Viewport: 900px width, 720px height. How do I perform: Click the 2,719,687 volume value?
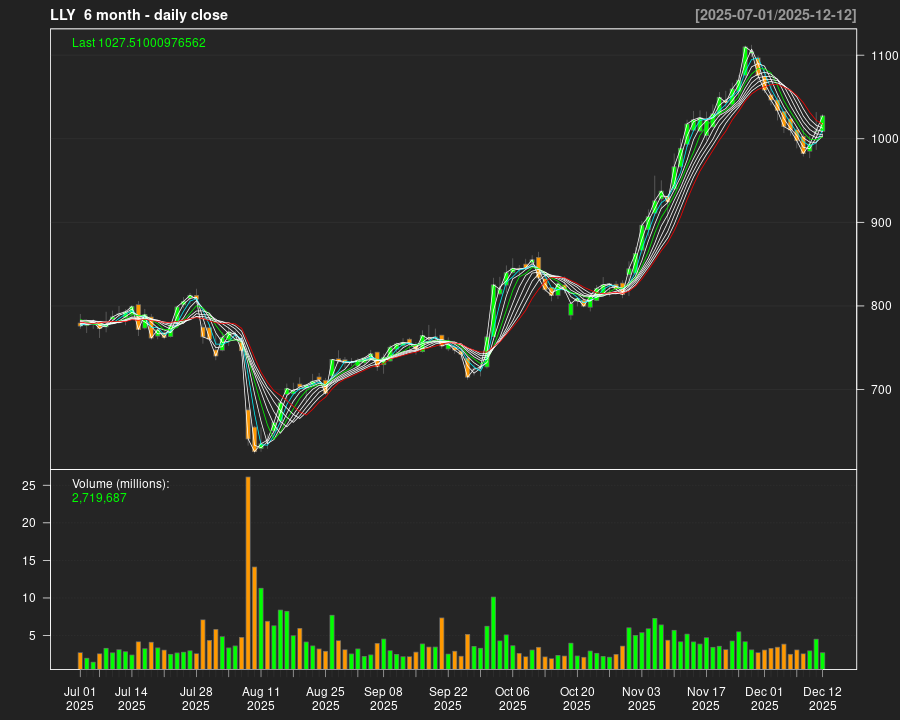coord(99,497)
